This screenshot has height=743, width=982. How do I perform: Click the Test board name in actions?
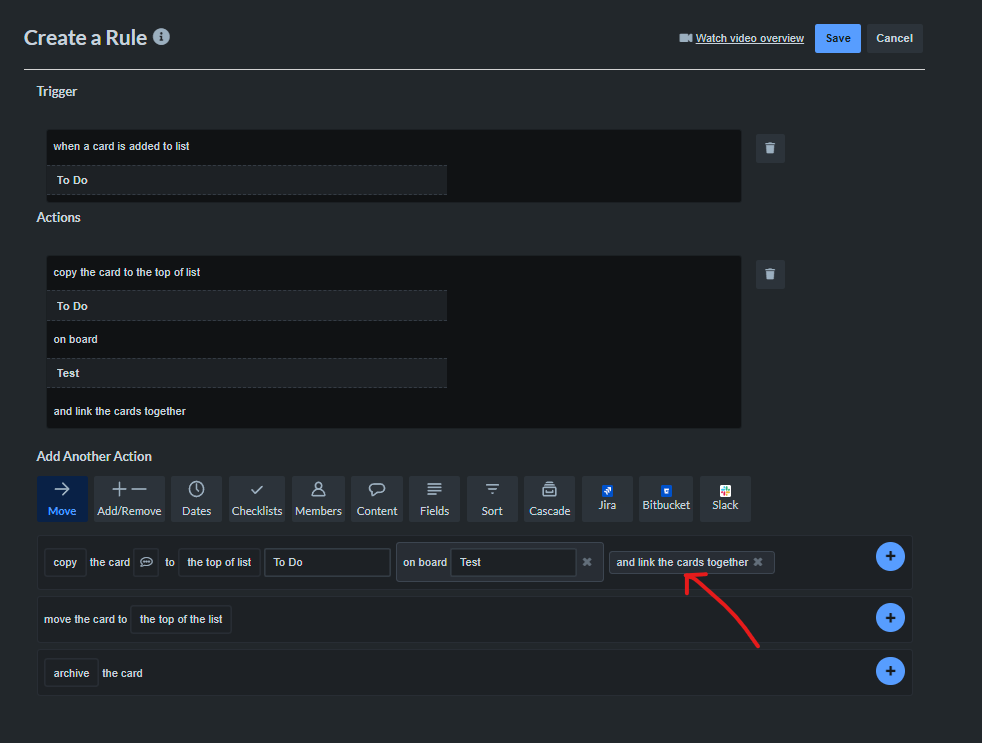(x=247, y=373)
